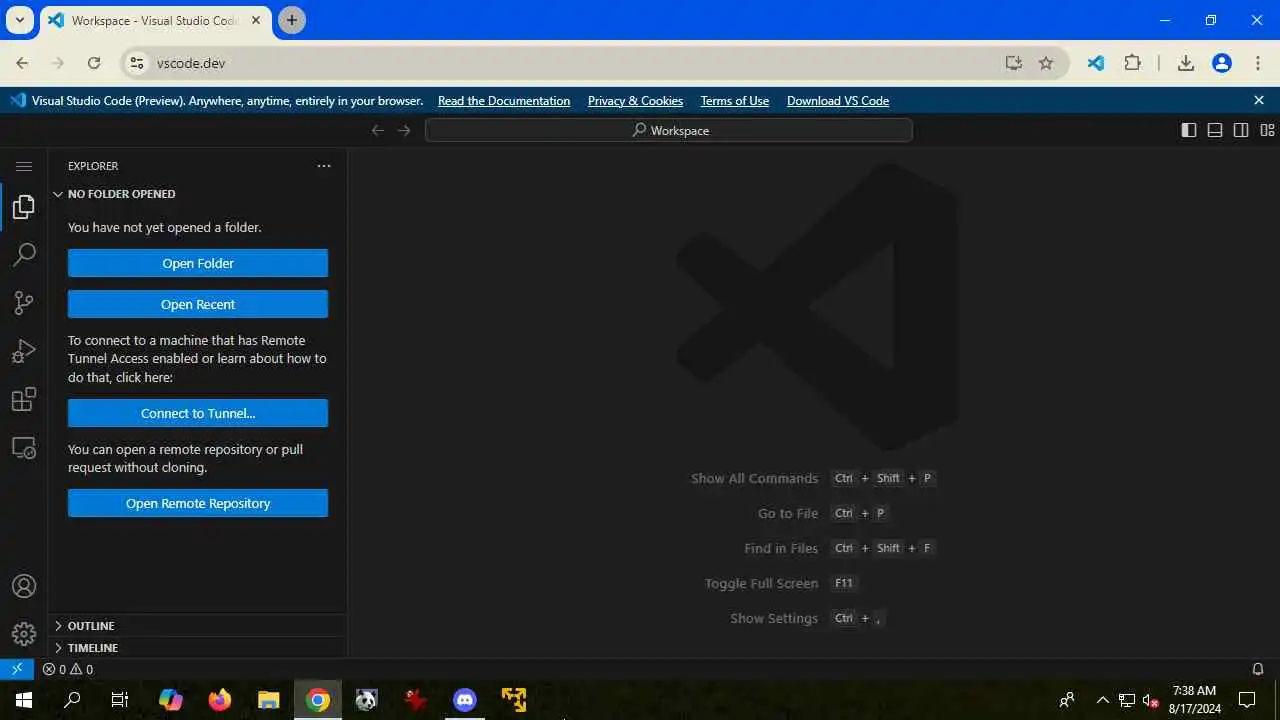Open the Chrome profile avatar
The image size is (1280, 720).
pyautogui.click(x=1222, y=63)
